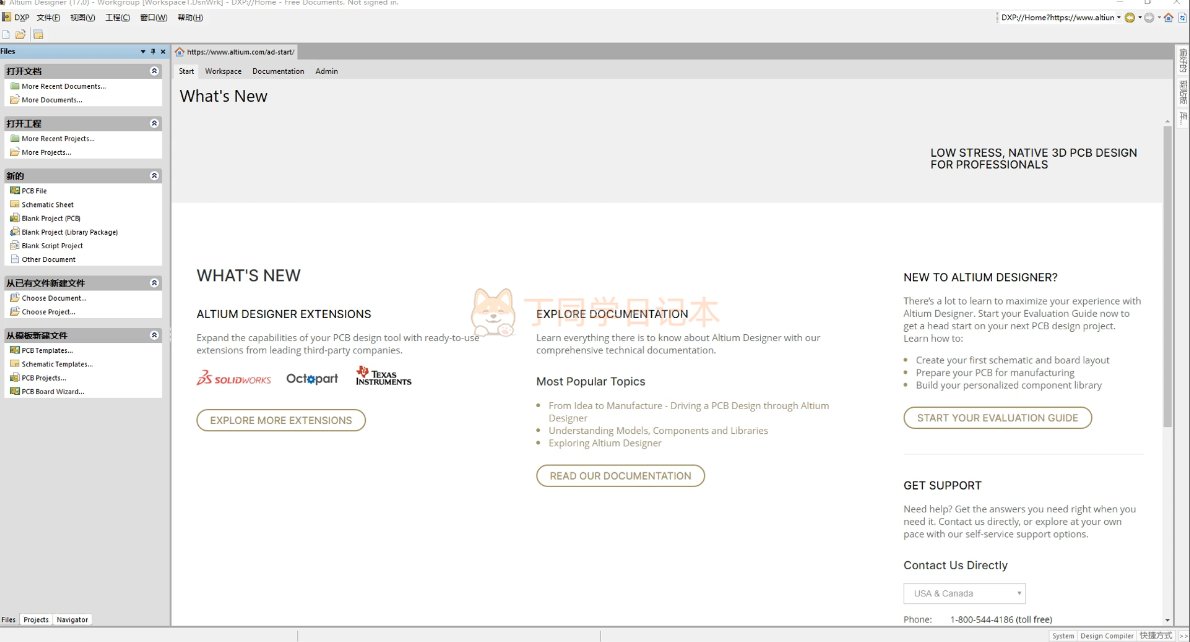1190x642 pixels.
Task: Open the back history dropdown arrow
Action: [x=1140, y=17]
